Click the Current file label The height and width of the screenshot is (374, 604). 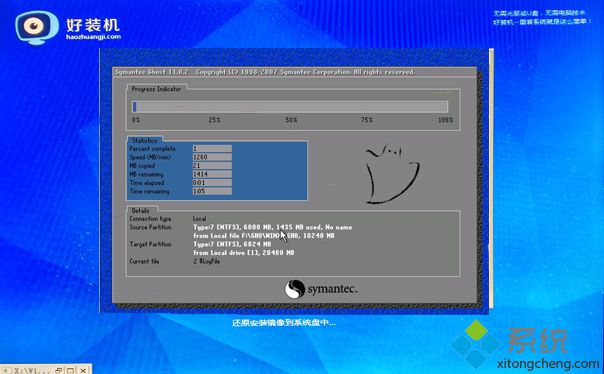[144, 261]
